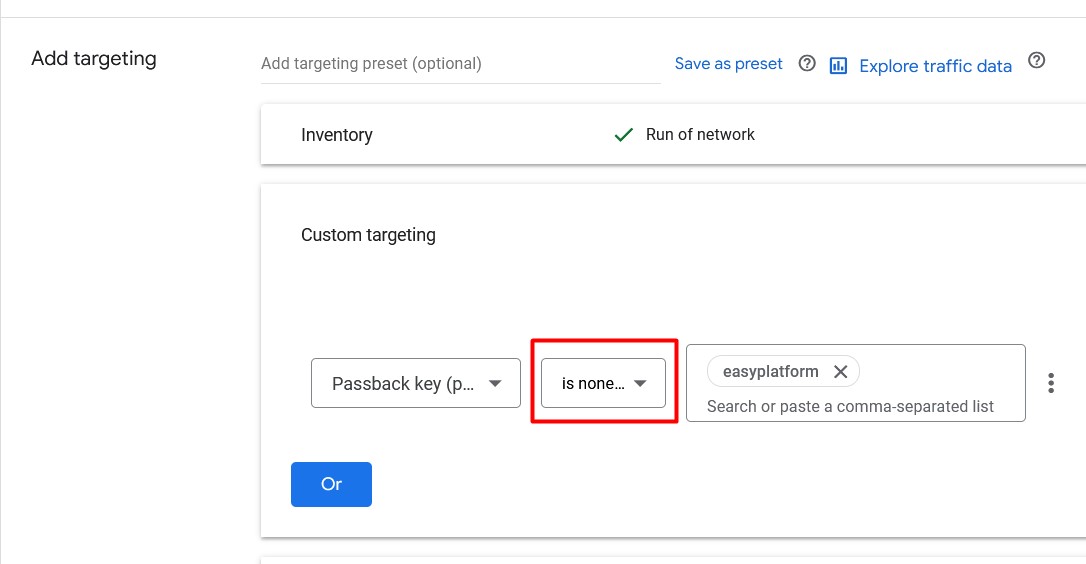Open help icon beside Save as preset
This screenshot has width=1086, height=564.
[807, 63]
